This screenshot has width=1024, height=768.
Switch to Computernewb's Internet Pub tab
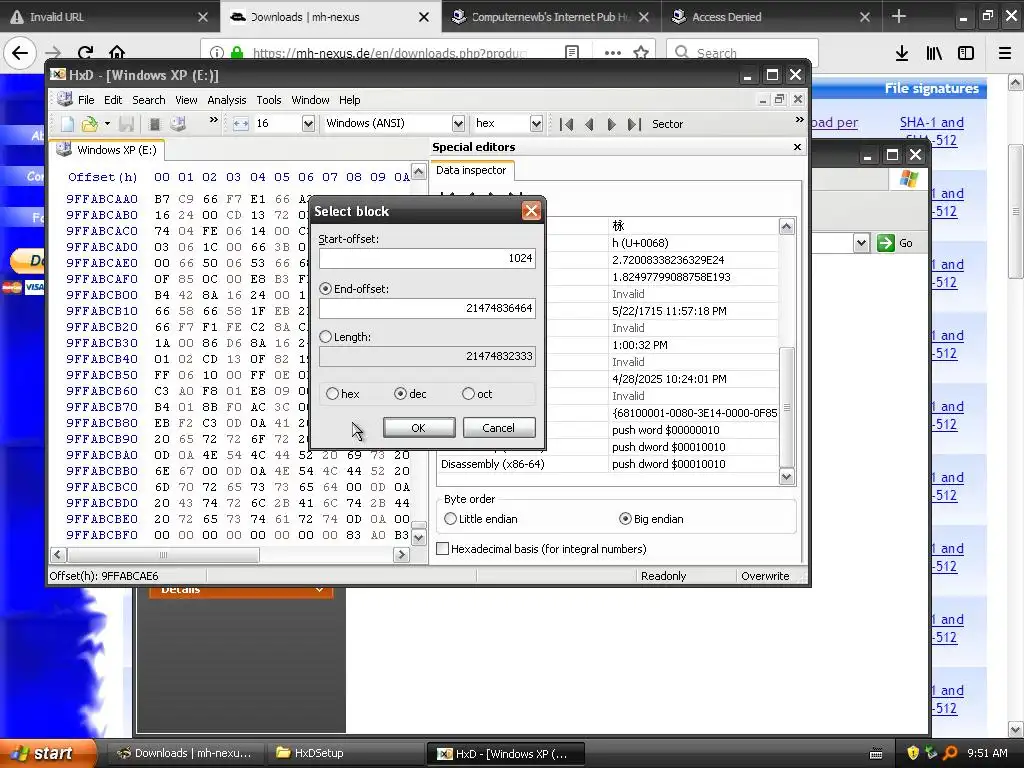(x=552, y=17)
